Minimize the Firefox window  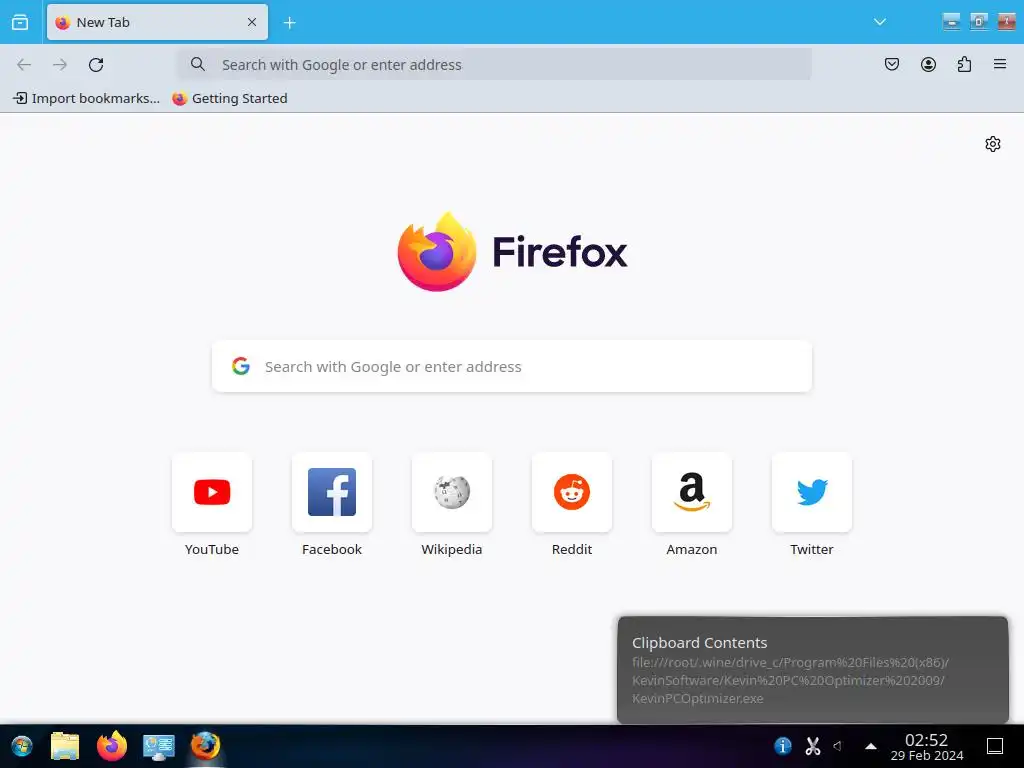coord(952,22)
